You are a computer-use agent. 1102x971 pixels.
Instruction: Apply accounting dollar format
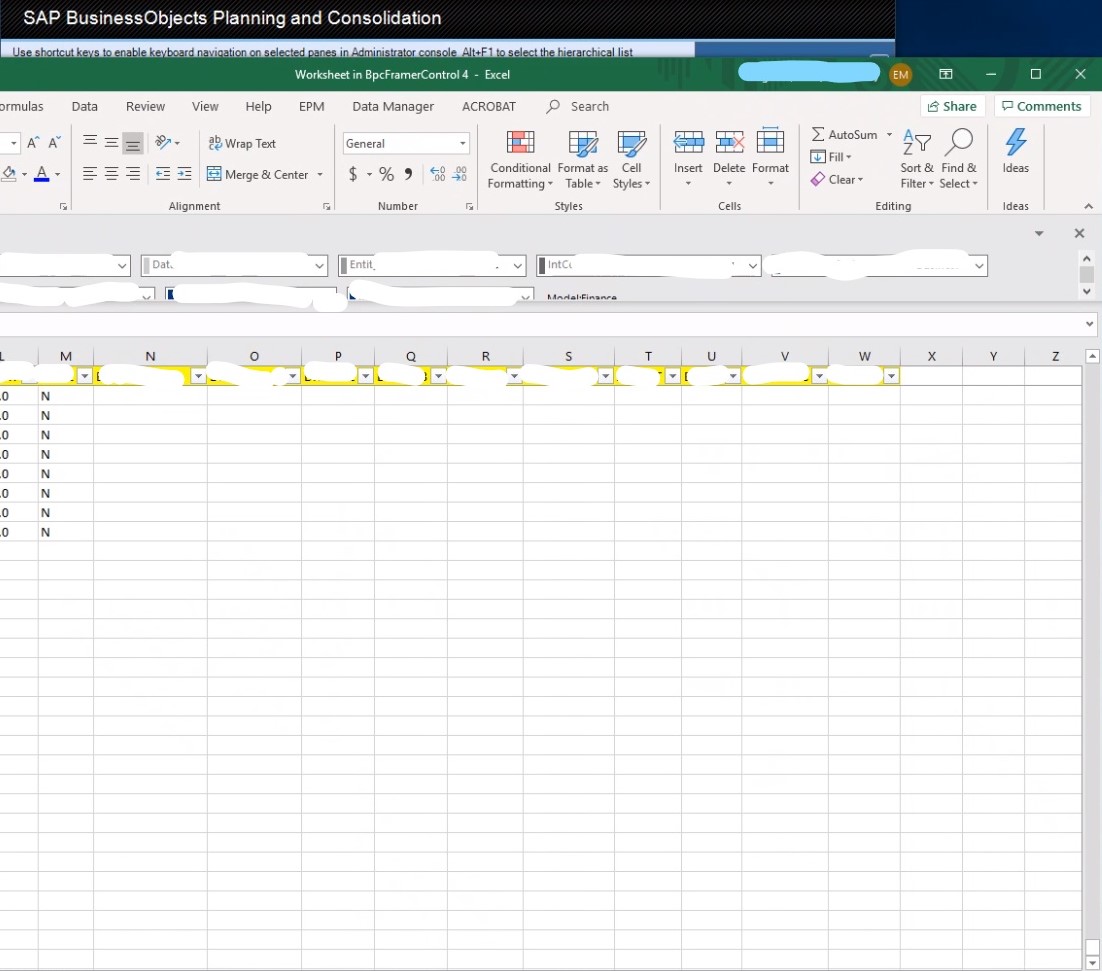(353, 174)
